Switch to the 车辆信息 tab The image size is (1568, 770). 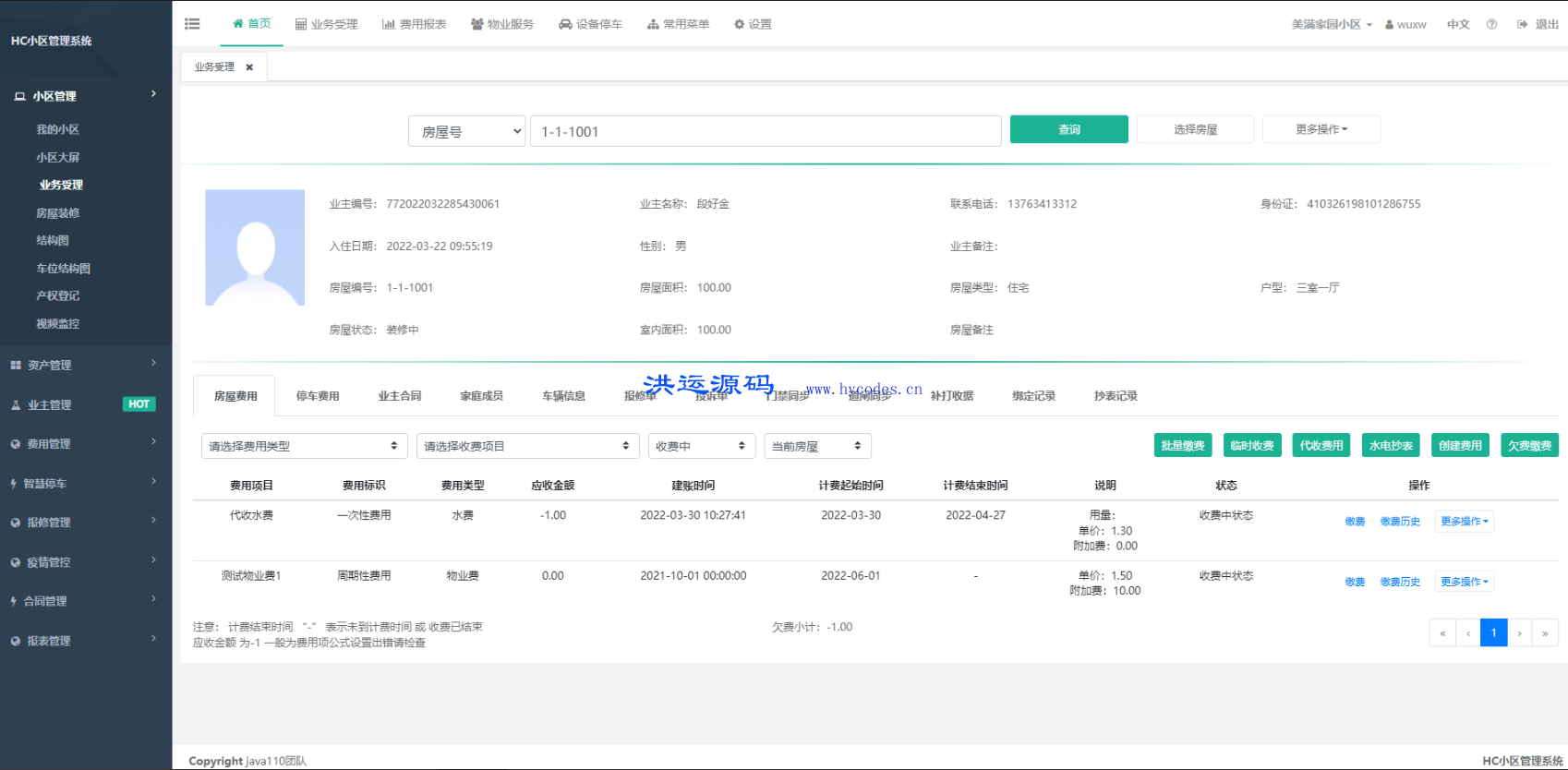click(564, 396)
